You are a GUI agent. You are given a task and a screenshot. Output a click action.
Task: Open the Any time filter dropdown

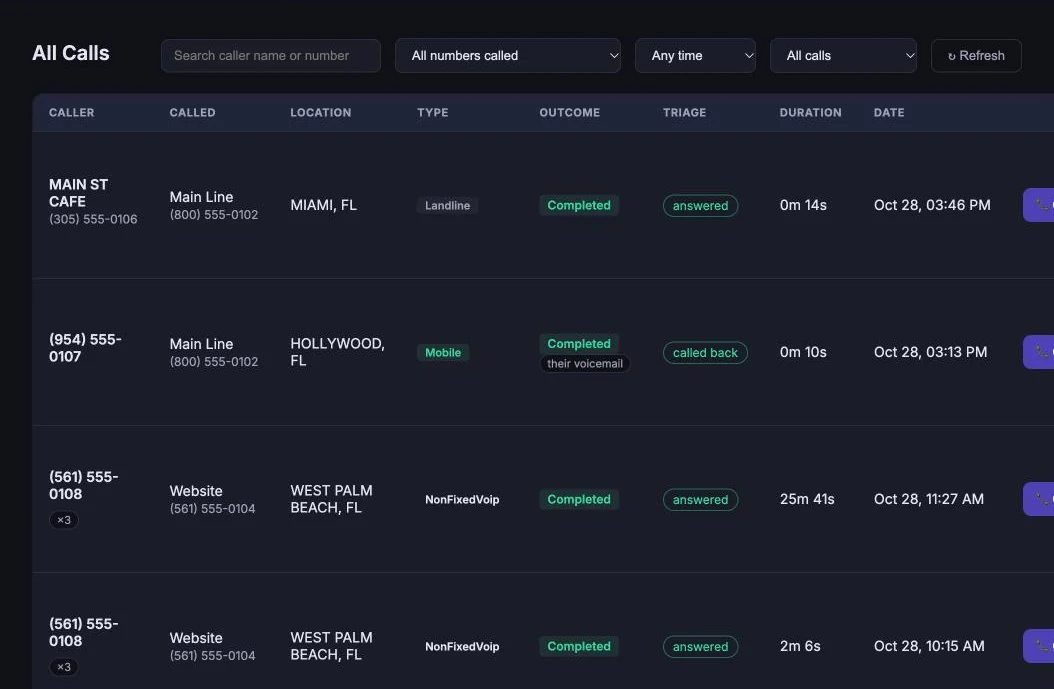695,56
